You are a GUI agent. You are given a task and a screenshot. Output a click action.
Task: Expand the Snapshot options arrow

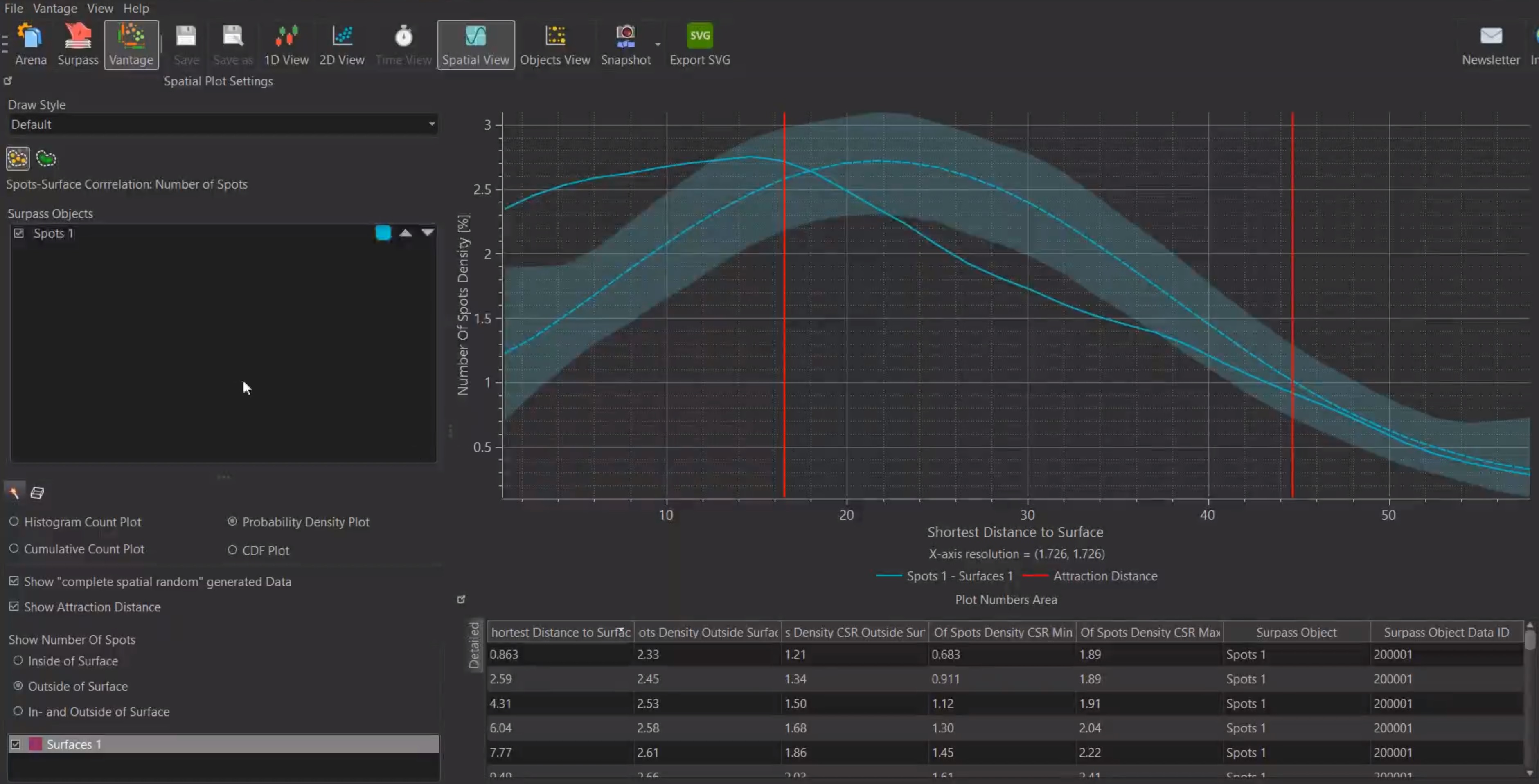658,44
